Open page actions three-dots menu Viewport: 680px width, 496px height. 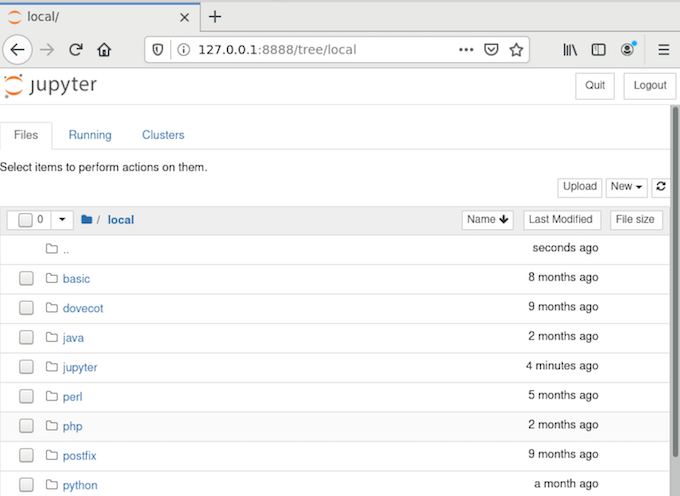(466, 50)
